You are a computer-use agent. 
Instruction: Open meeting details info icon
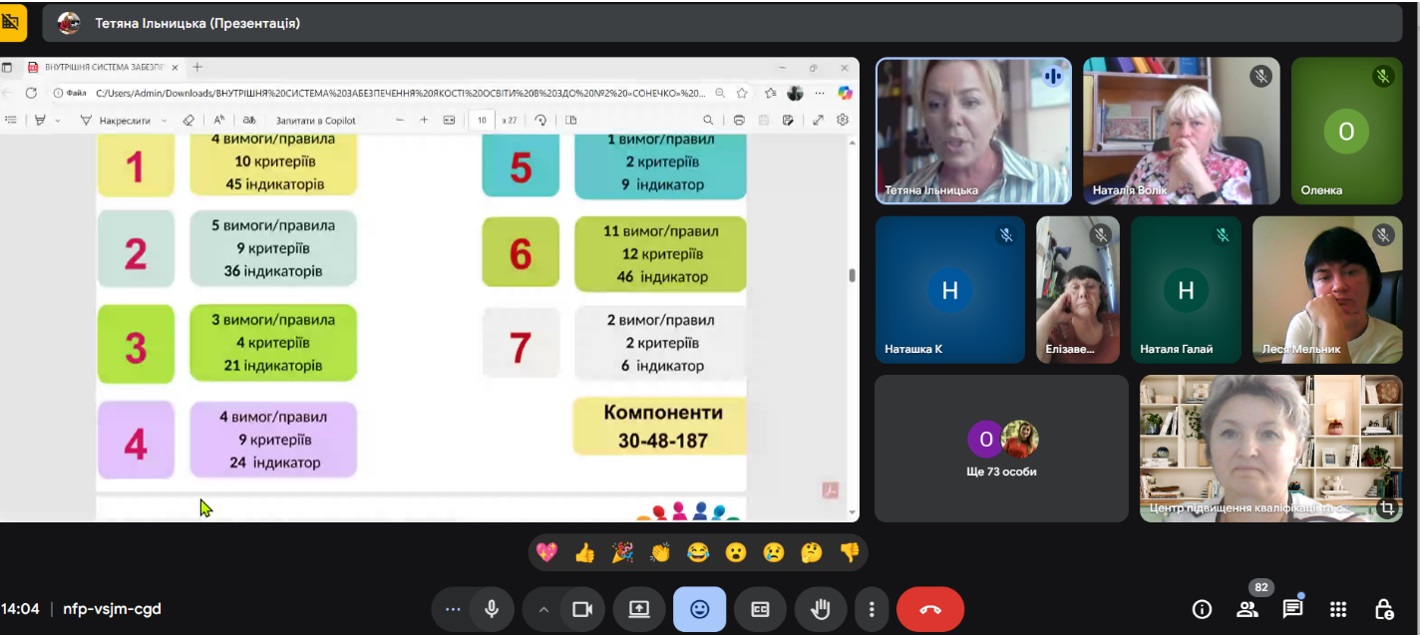(1202, 609)
